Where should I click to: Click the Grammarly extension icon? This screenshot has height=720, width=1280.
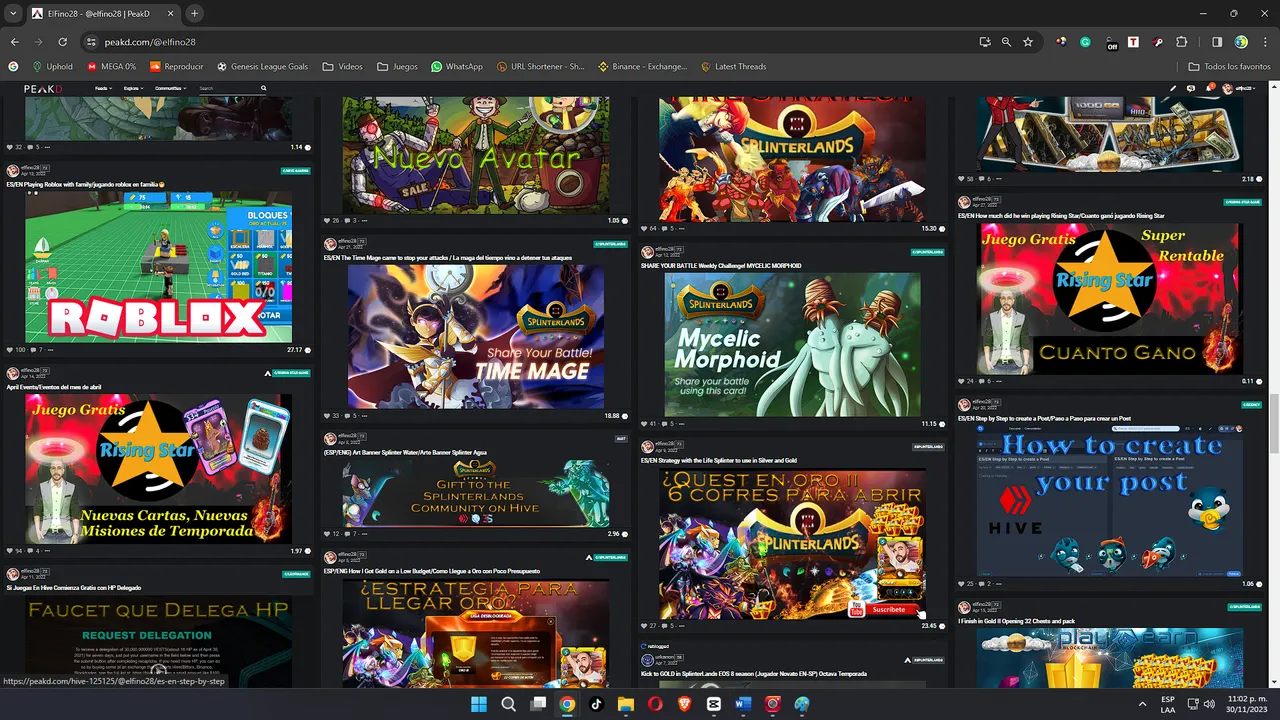(x=1085, y=42)
